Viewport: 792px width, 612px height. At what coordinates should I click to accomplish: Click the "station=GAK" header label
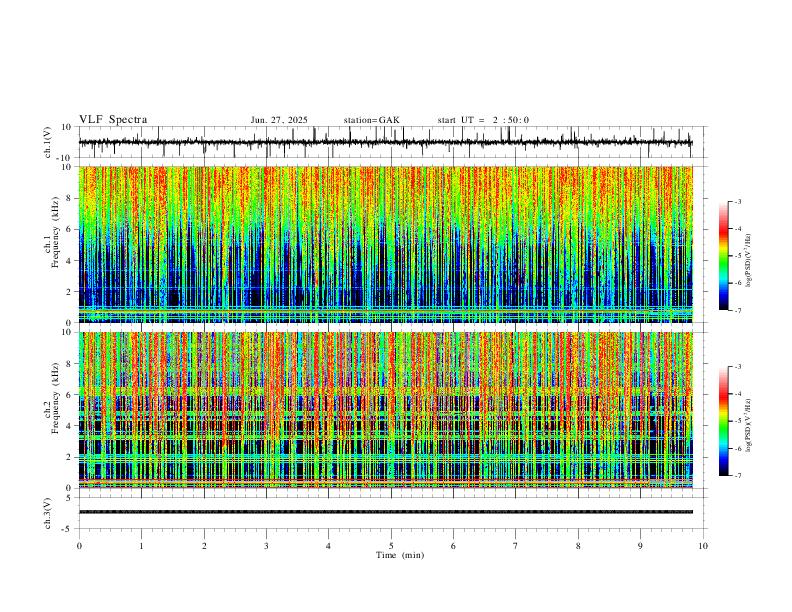pyautogui.click(x=371, y=120)
